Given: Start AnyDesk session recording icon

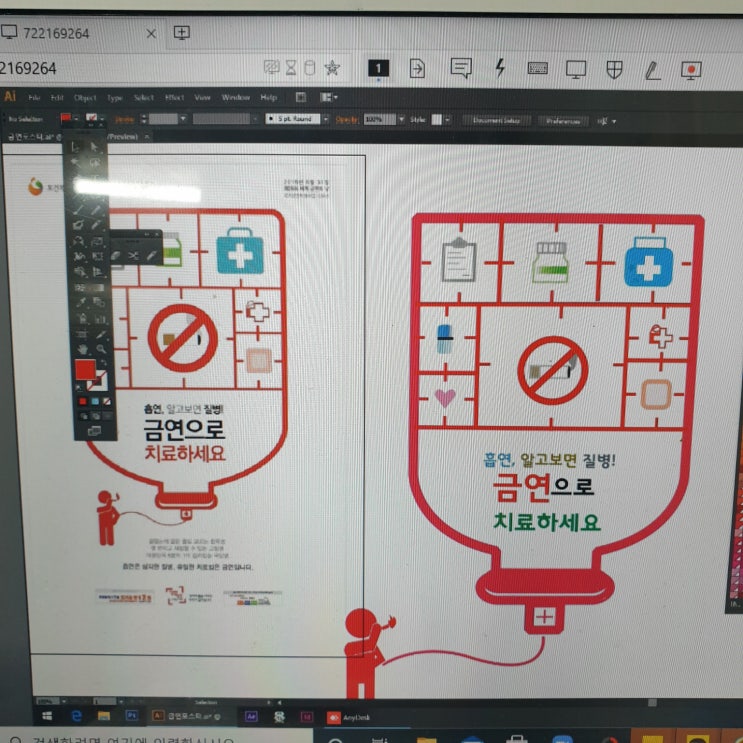Looking at the screenshot, I should [691, 71].
